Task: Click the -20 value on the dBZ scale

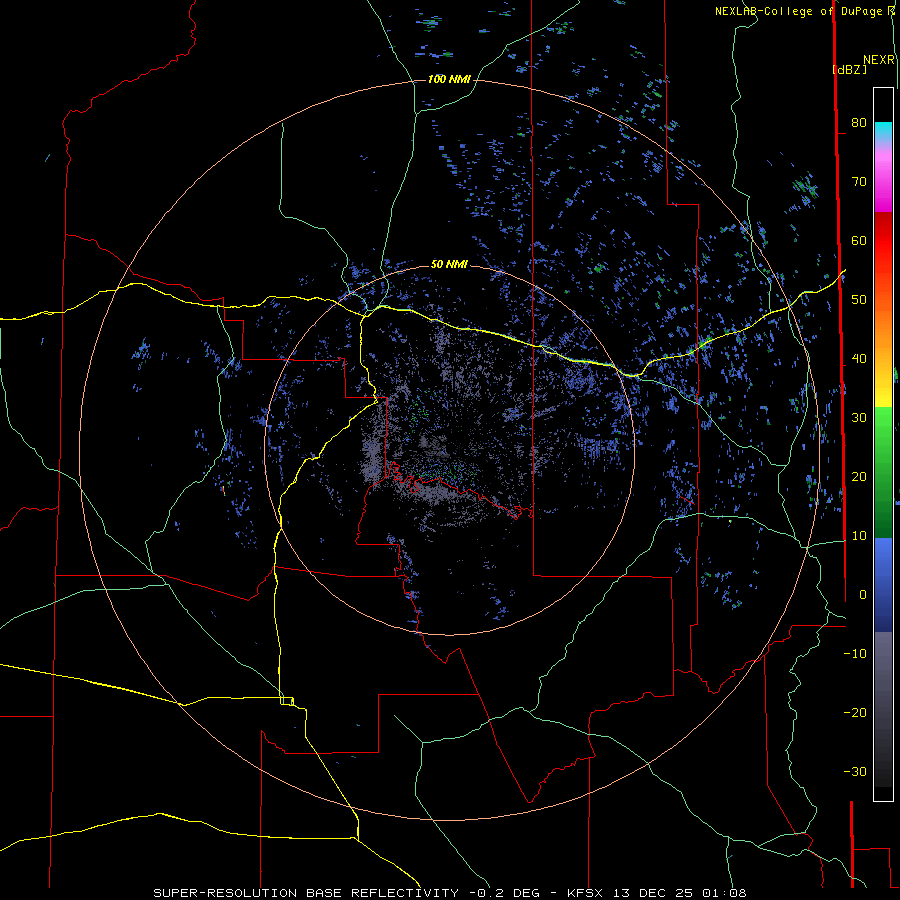Action: click(855, 712)
